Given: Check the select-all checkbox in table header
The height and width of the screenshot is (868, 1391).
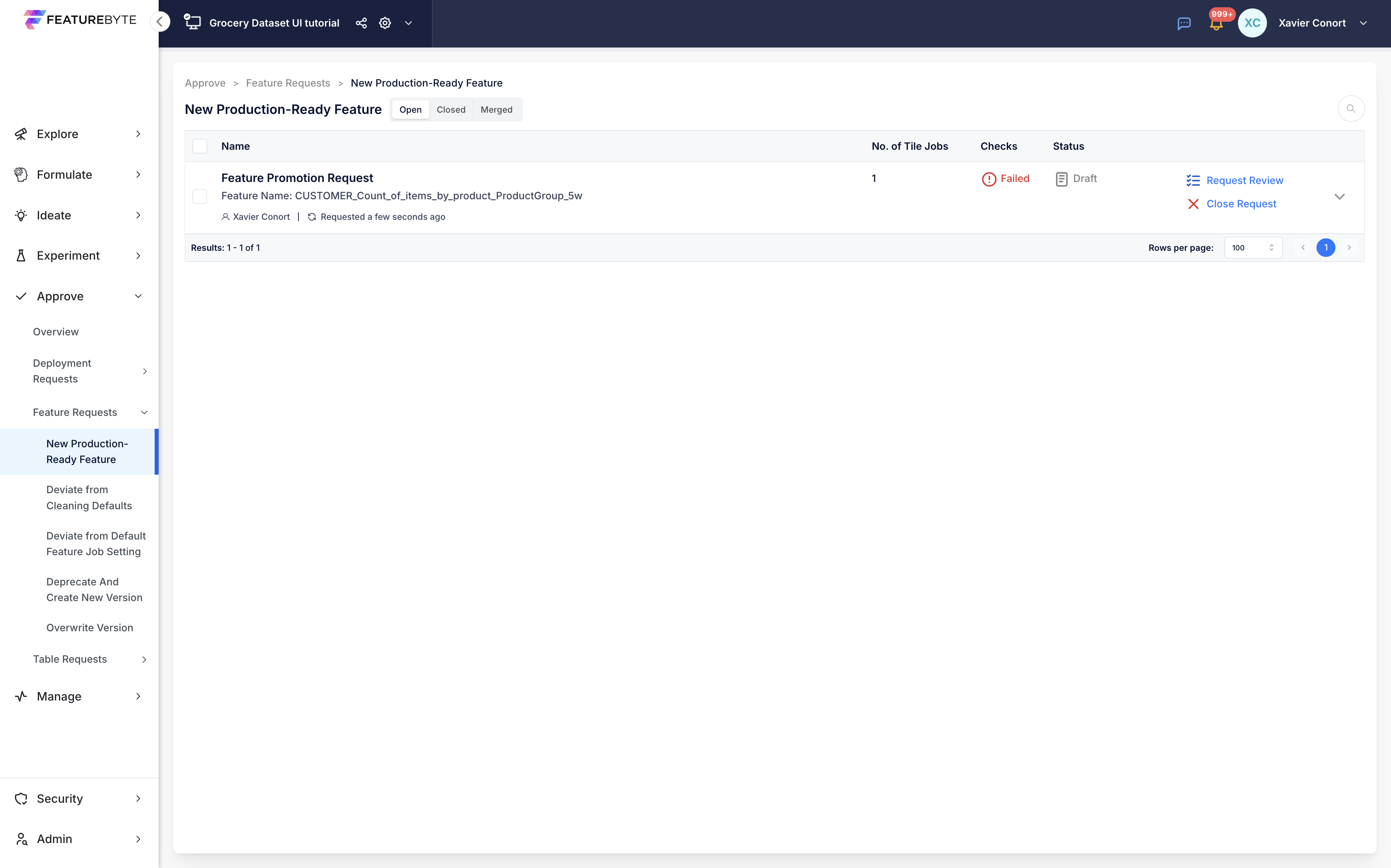Looking at the screenshot, I should click(200, 147).
